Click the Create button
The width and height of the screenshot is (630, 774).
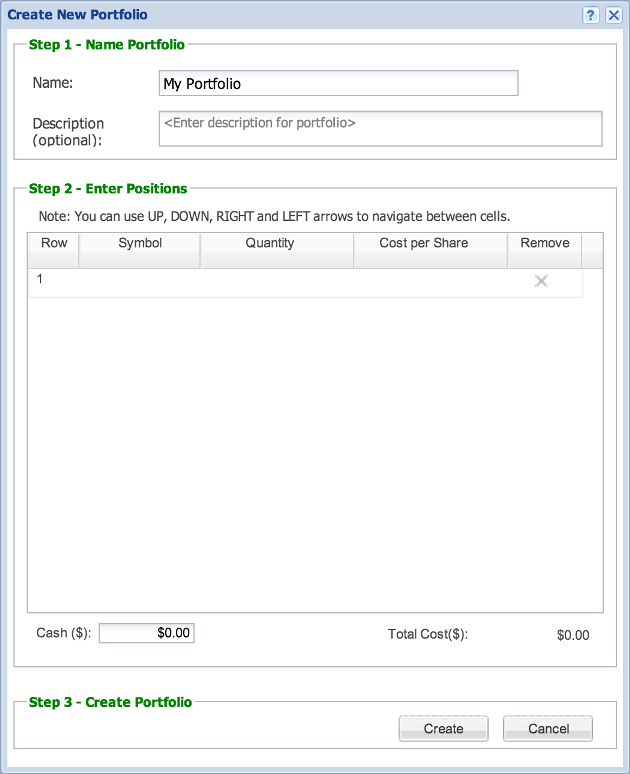443,729
